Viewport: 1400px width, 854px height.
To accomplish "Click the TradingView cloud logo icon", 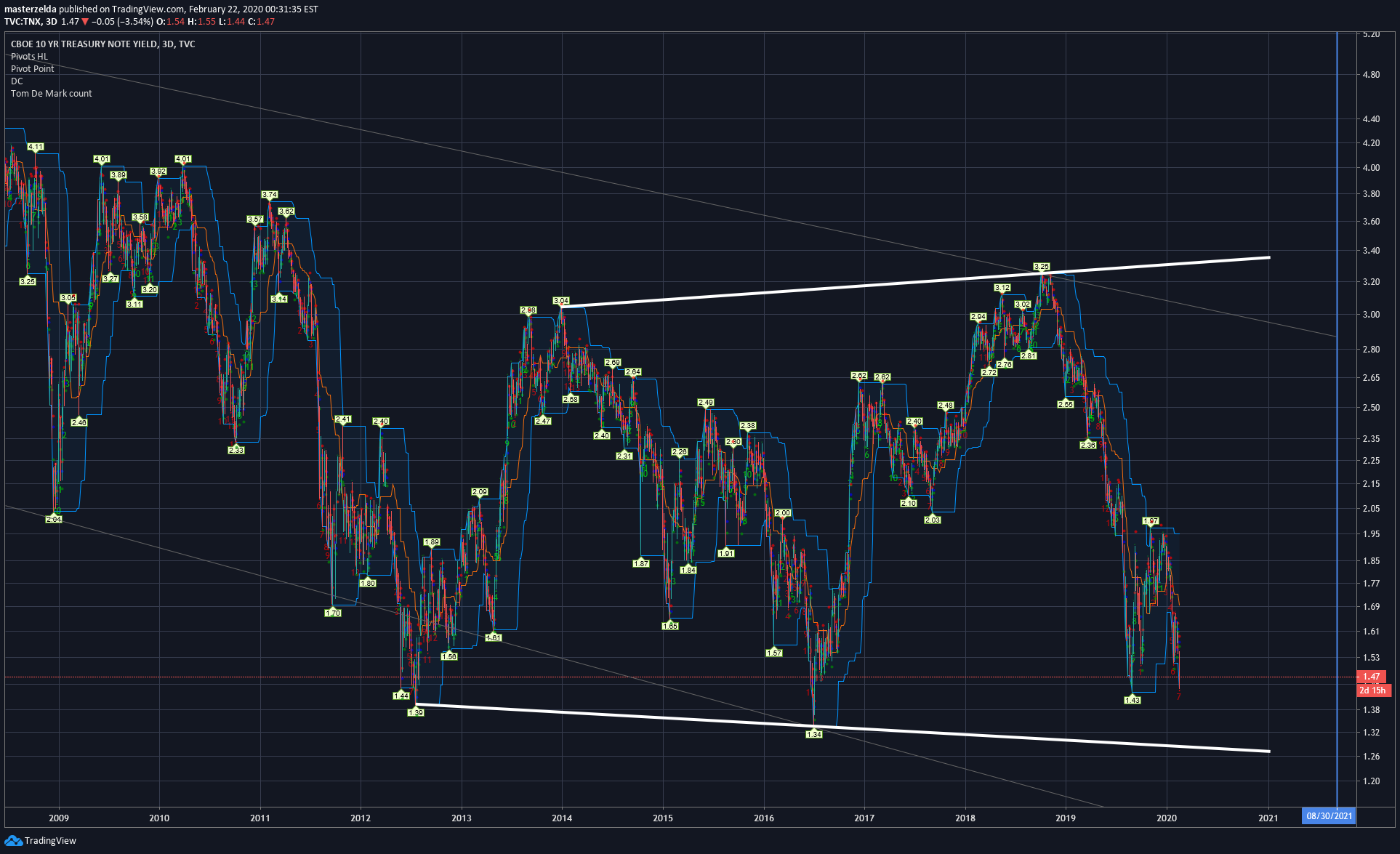I will click(x=13, y=840).
